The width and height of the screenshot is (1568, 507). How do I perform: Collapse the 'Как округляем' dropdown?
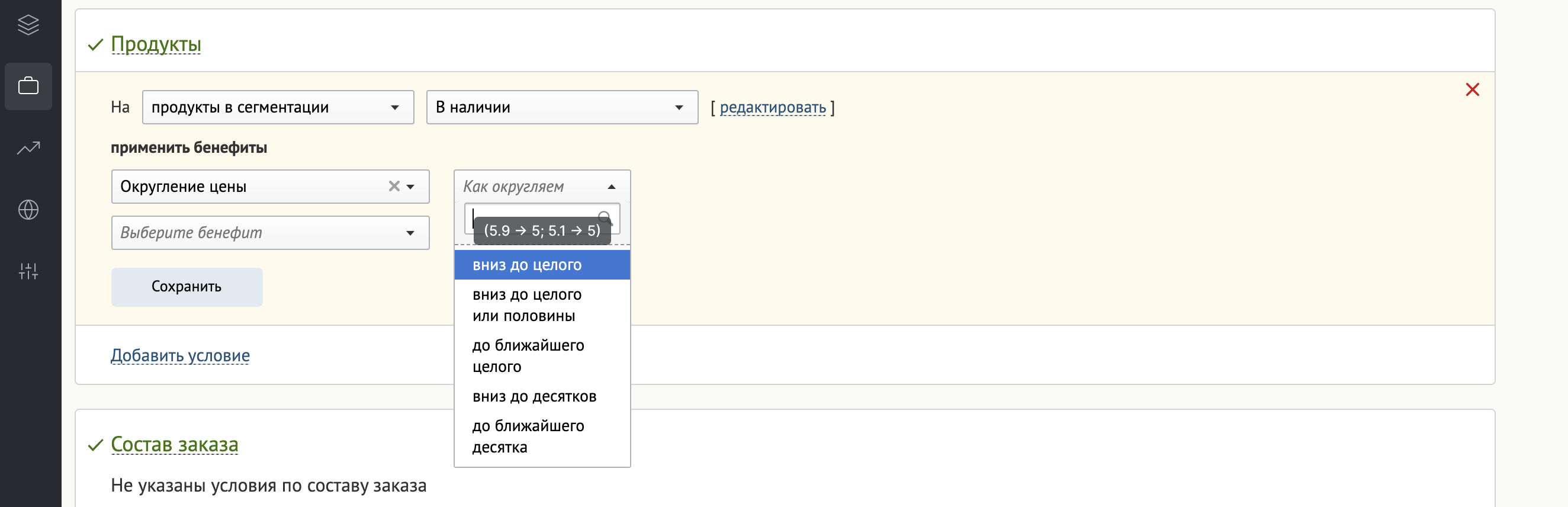point(542,186)
